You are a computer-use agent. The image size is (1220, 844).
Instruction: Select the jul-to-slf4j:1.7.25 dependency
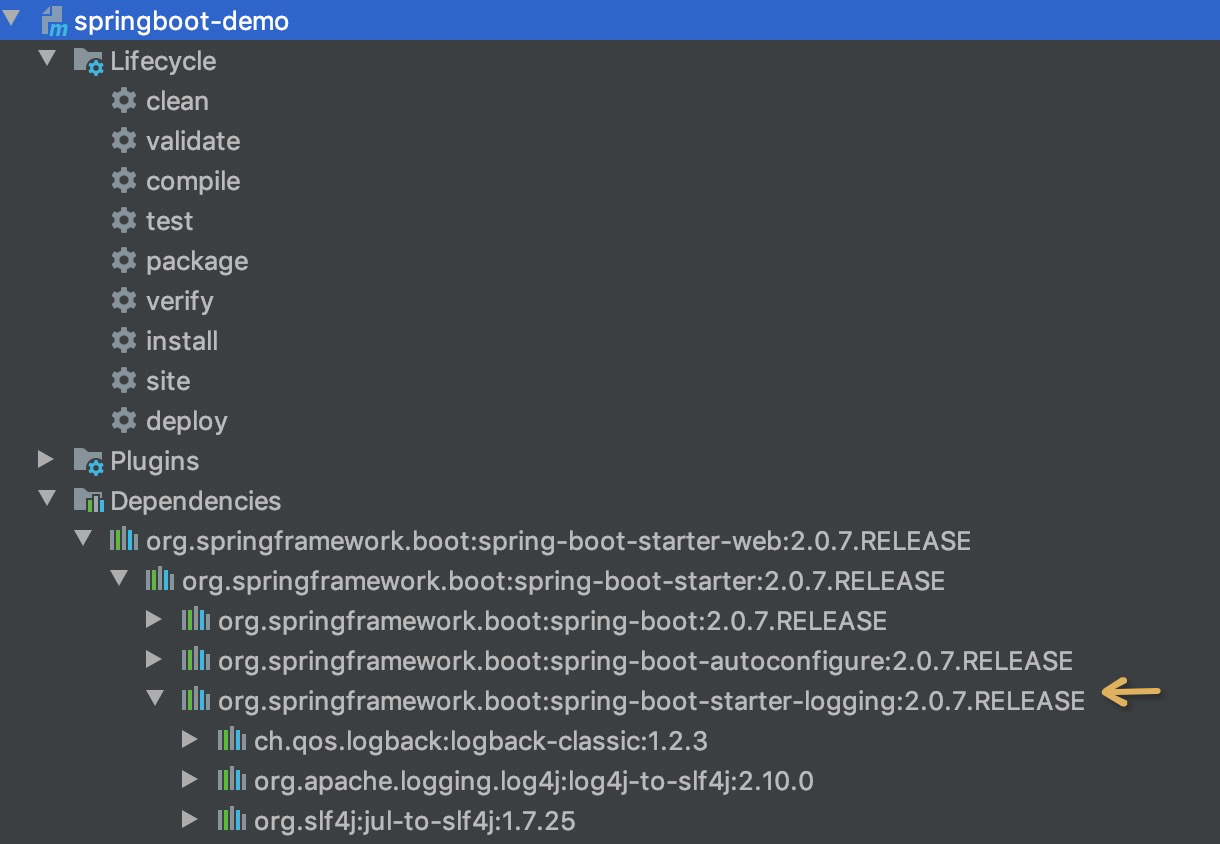(414, 821)
